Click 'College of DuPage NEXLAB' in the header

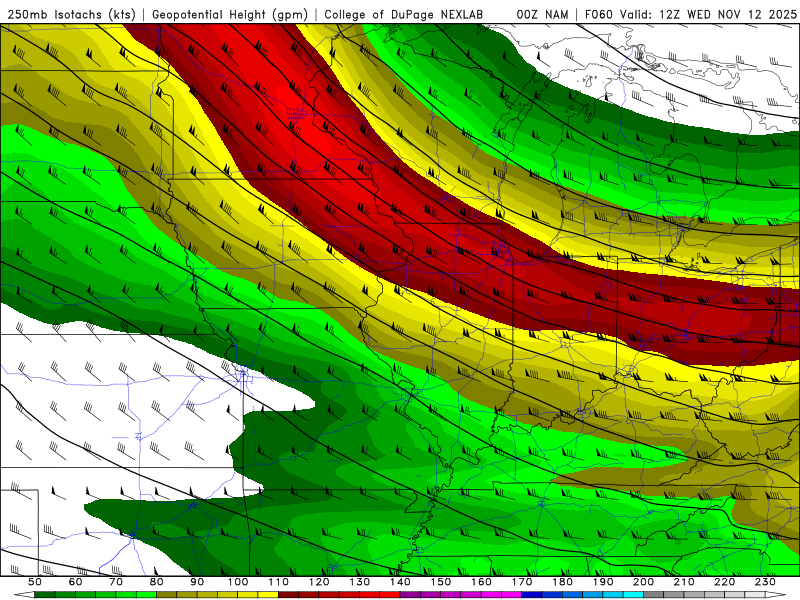(404, 14)
